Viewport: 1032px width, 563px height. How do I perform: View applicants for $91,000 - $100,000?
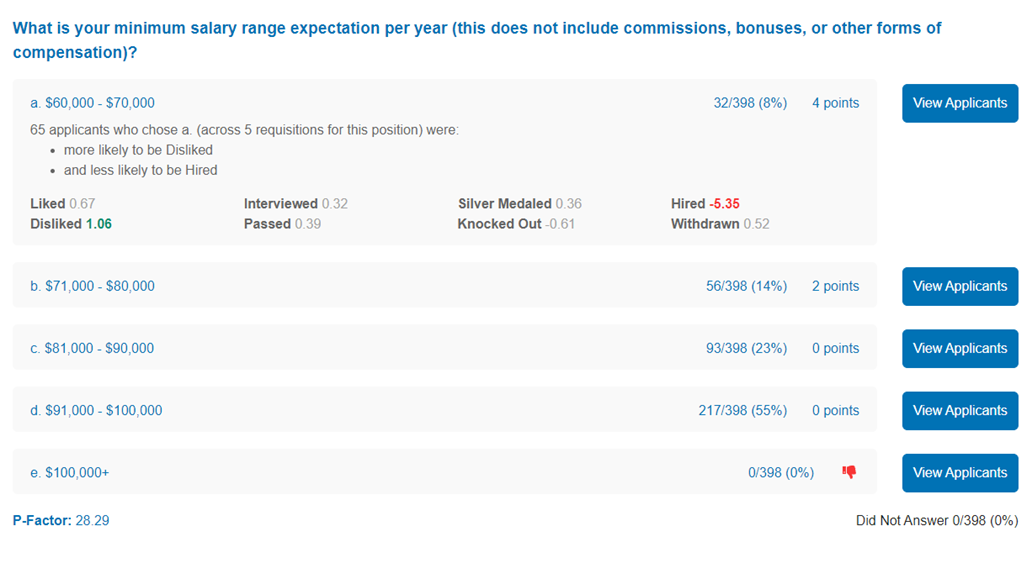click(x=960, y=411)
